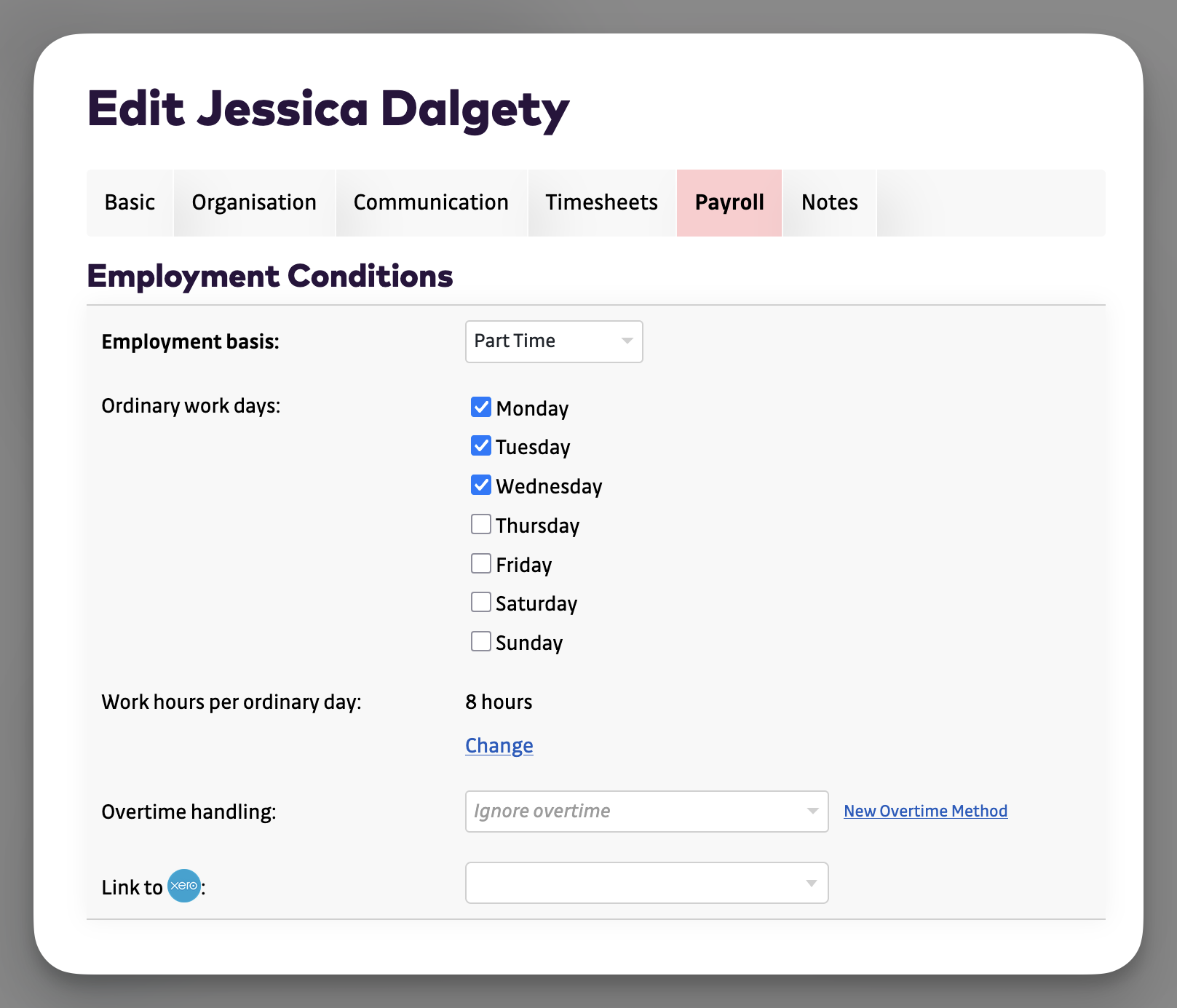This screenshot has height=1008, width=1177.
Task: Check the Sunday checkbox
Action: coord(481,641)
